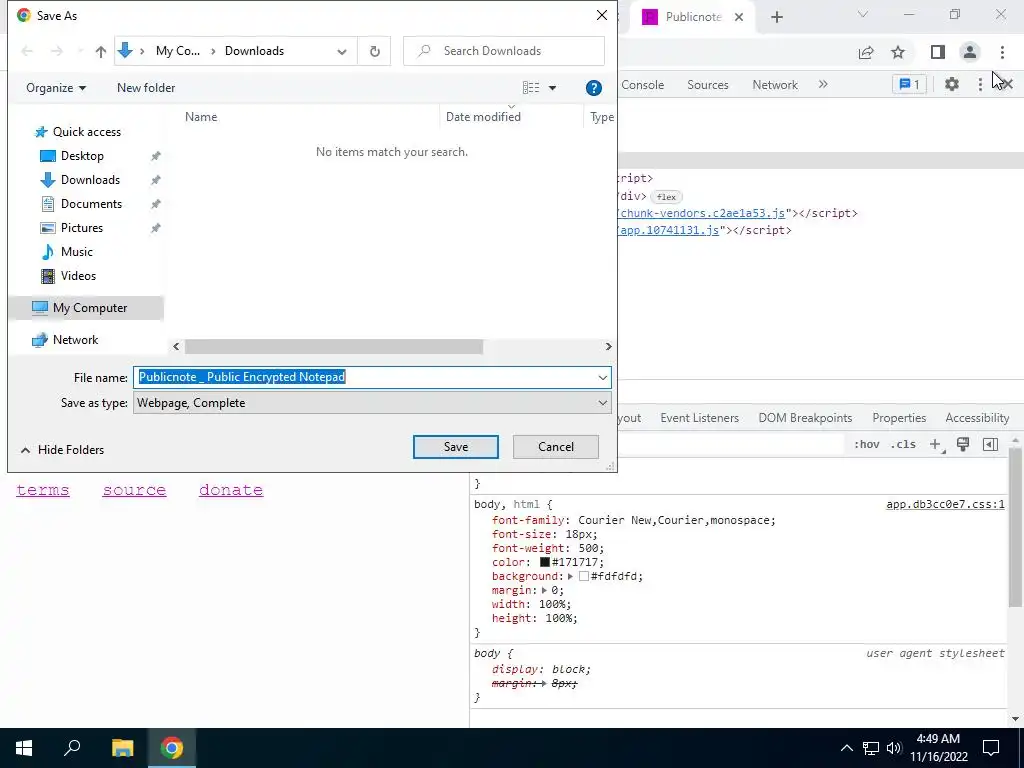Select Desktop in the navigation pane
The height and width of the screenshot is (768, 1024).
pos(82,156)
